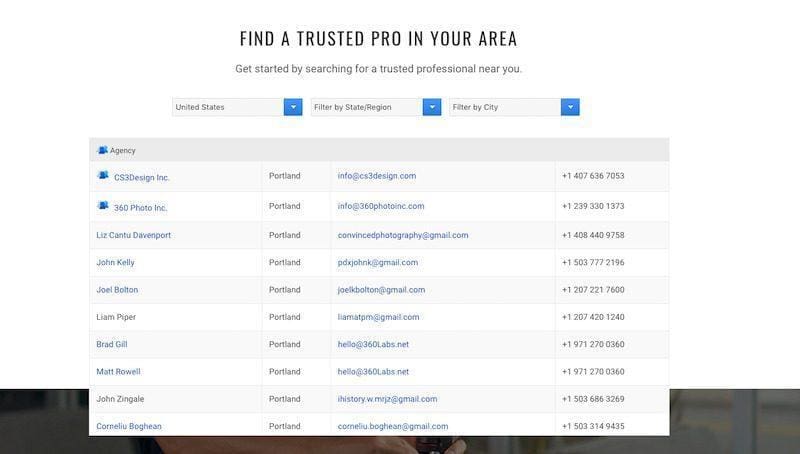Email info@cs3design.com
800x454 pixels.
[377, 176]
